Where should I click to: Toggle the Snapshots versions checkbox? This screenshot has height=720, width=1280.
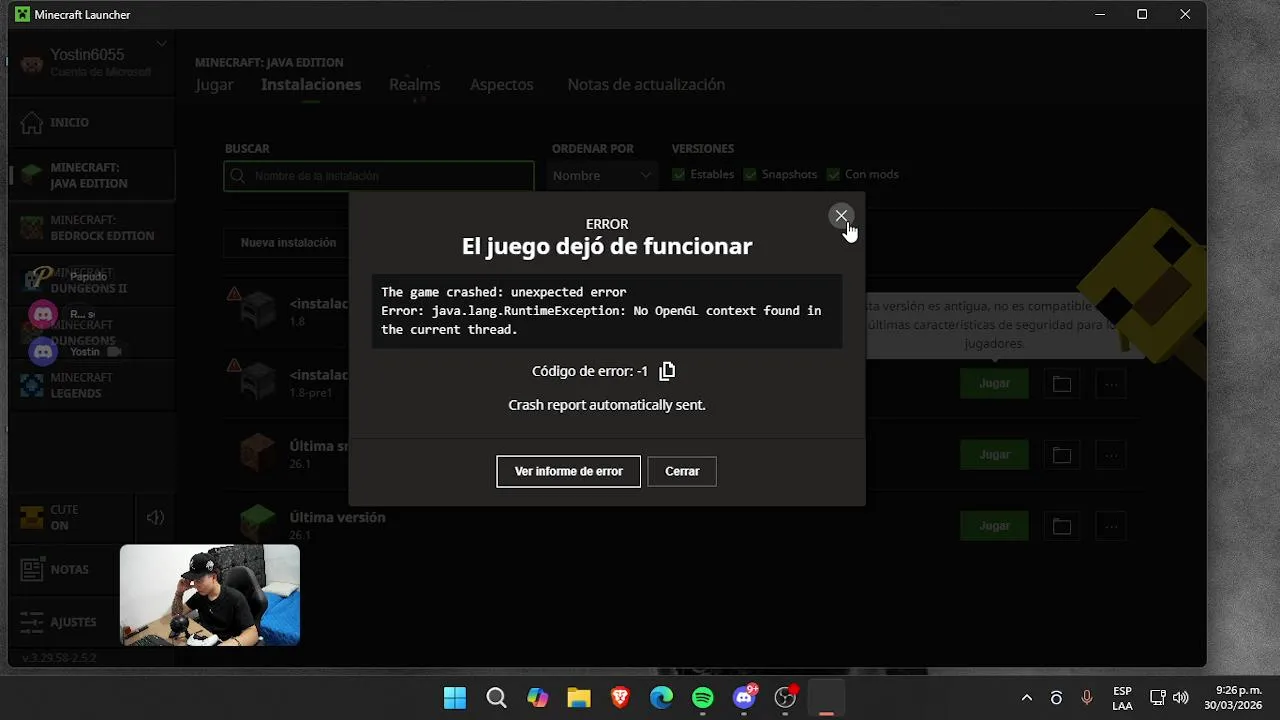point(750,174)
